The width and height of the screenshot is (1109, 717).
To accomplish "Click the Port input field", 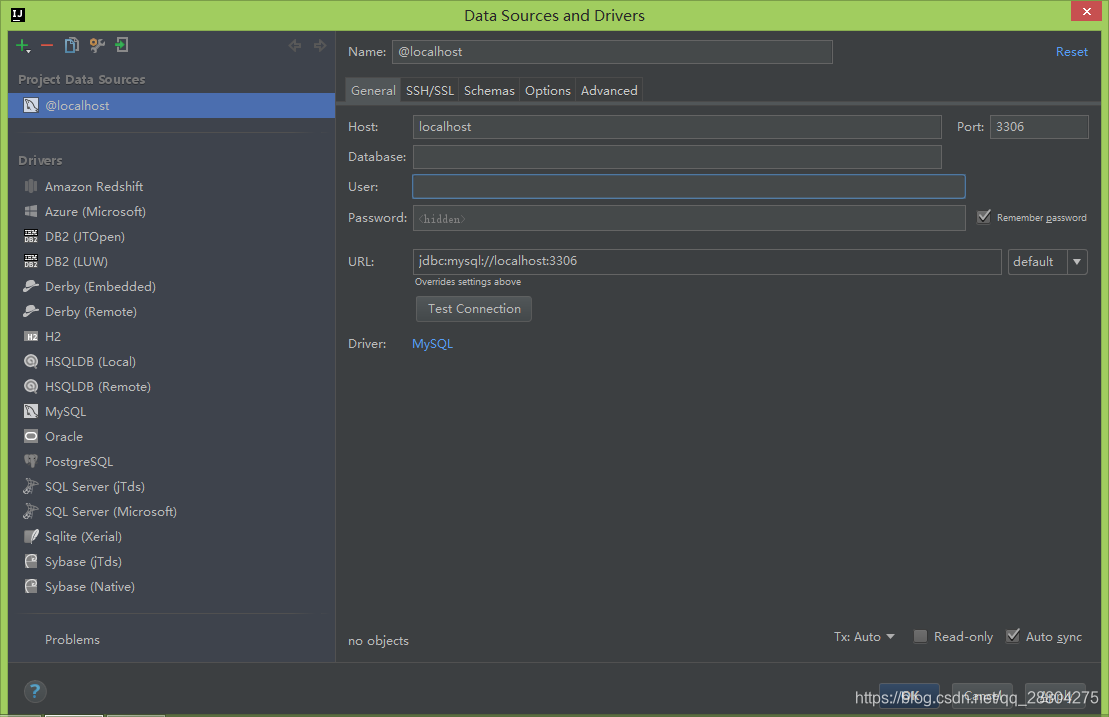I will pos(1039,127).
